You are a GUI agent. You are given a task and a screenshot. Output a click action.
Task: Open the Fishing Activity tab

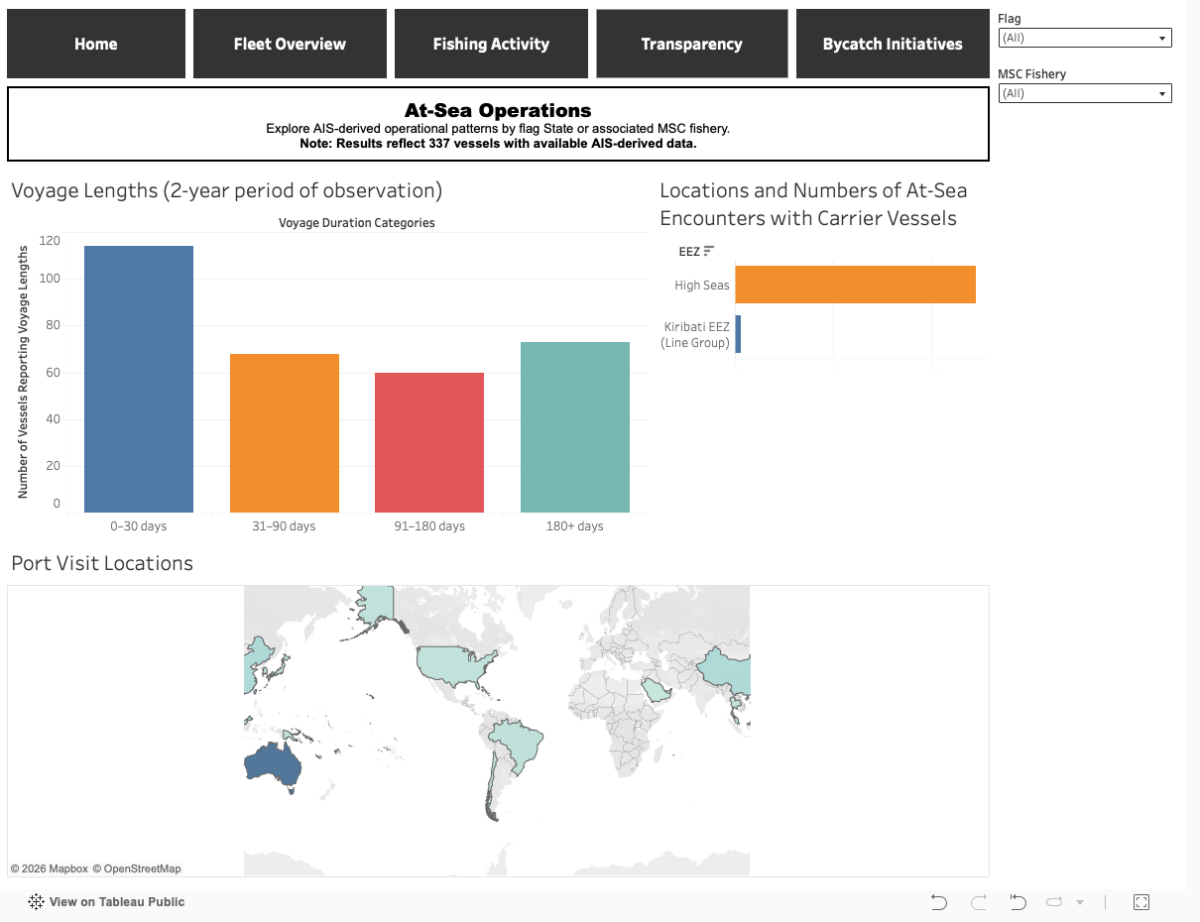491,44
